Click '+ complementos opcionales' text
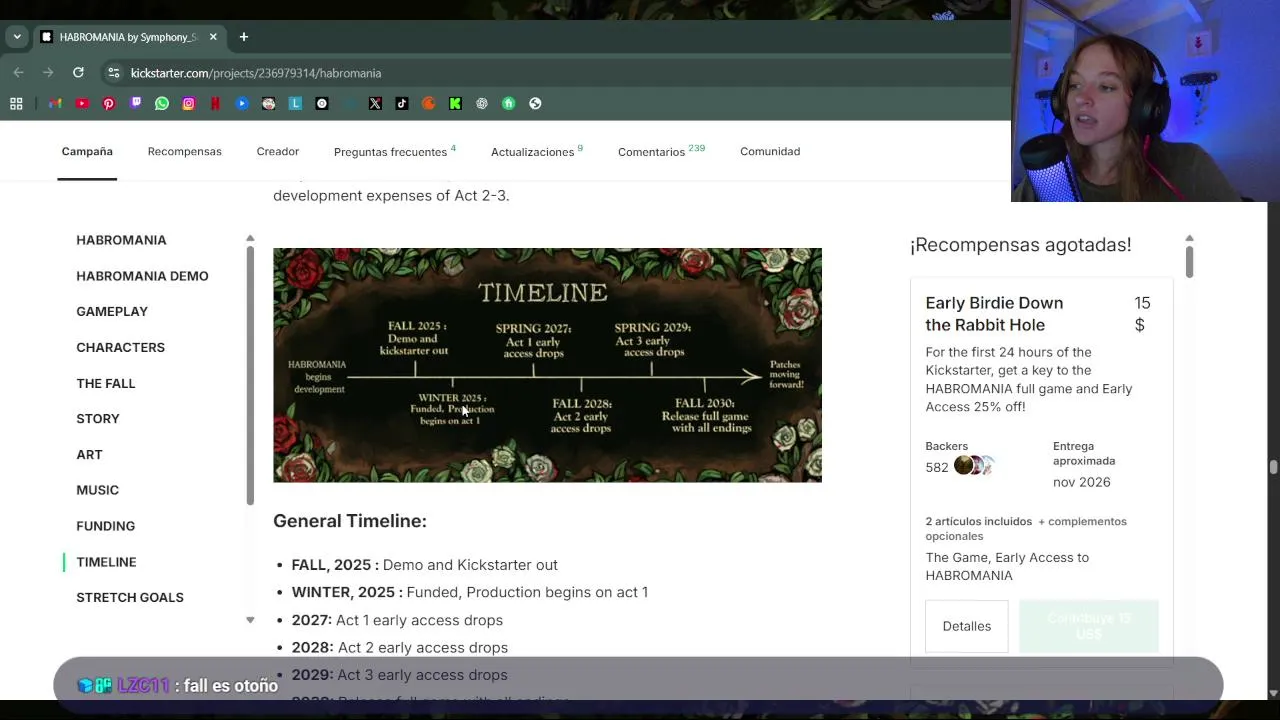This screenshot has height=720, width=1280. (x=1026, y=528)
